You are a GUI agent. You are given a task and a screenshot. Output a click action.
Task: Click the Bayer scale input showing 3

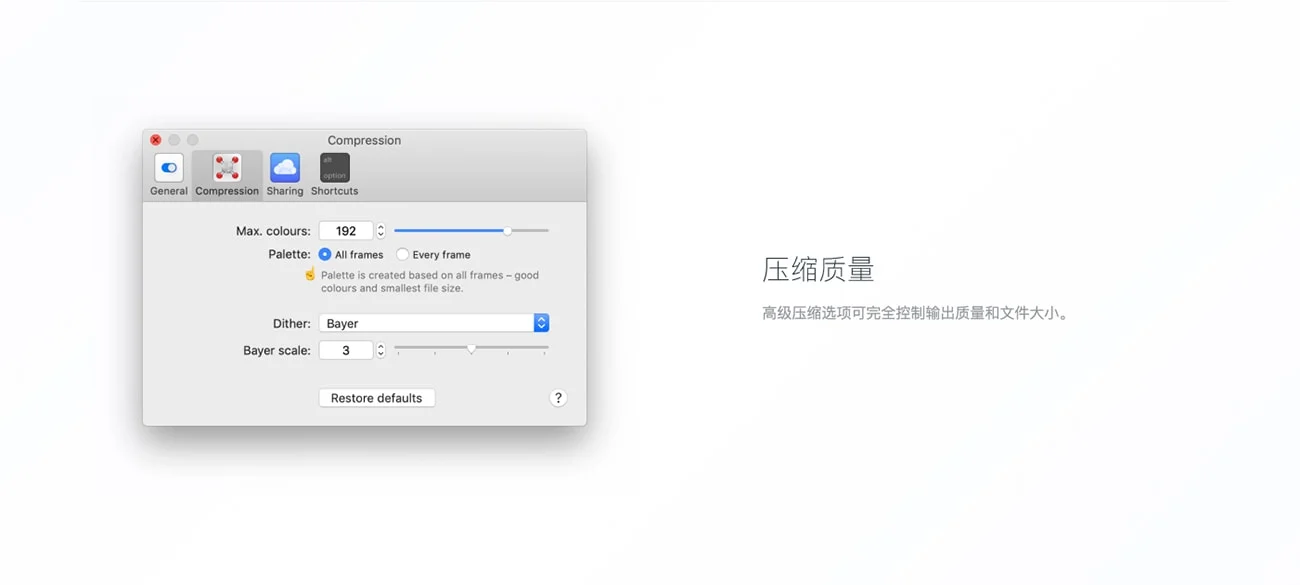tap(347, 350)
